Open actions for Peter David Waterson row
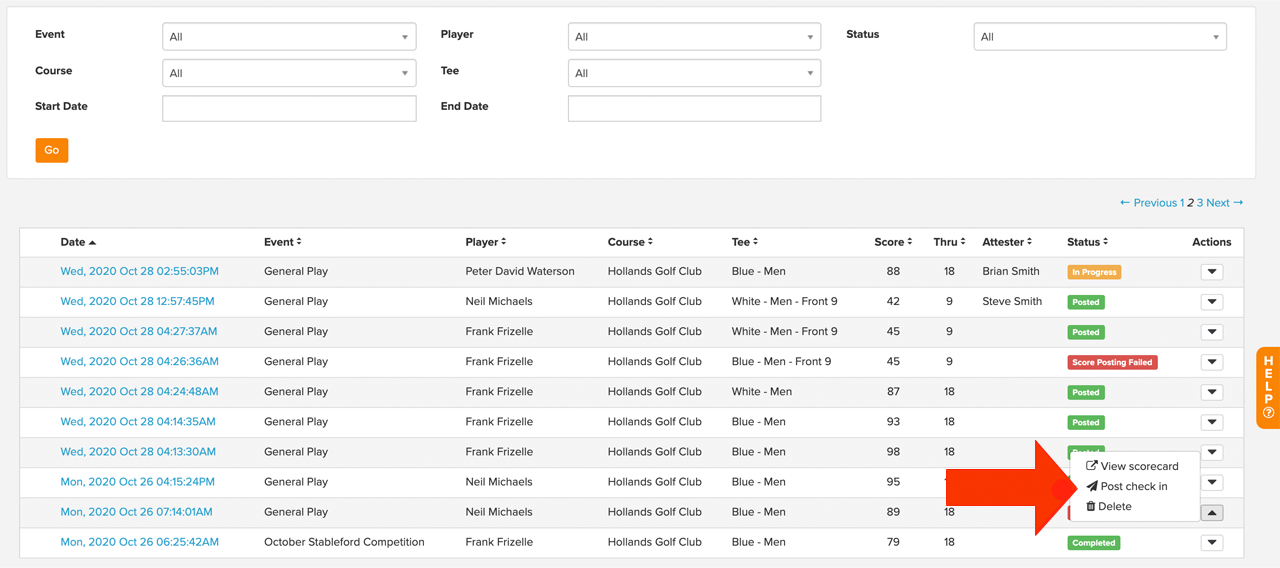 pos(1212,272)
